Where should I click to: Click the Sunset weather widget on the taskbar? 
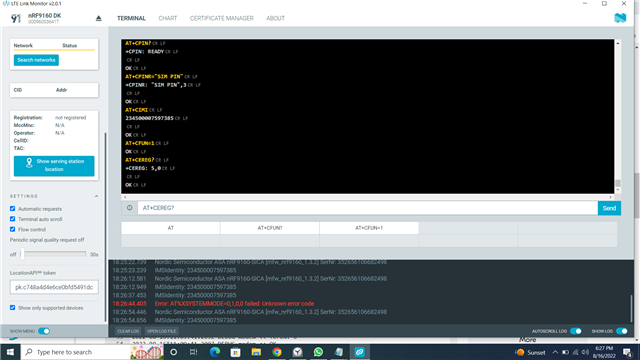tap(530, 352)
